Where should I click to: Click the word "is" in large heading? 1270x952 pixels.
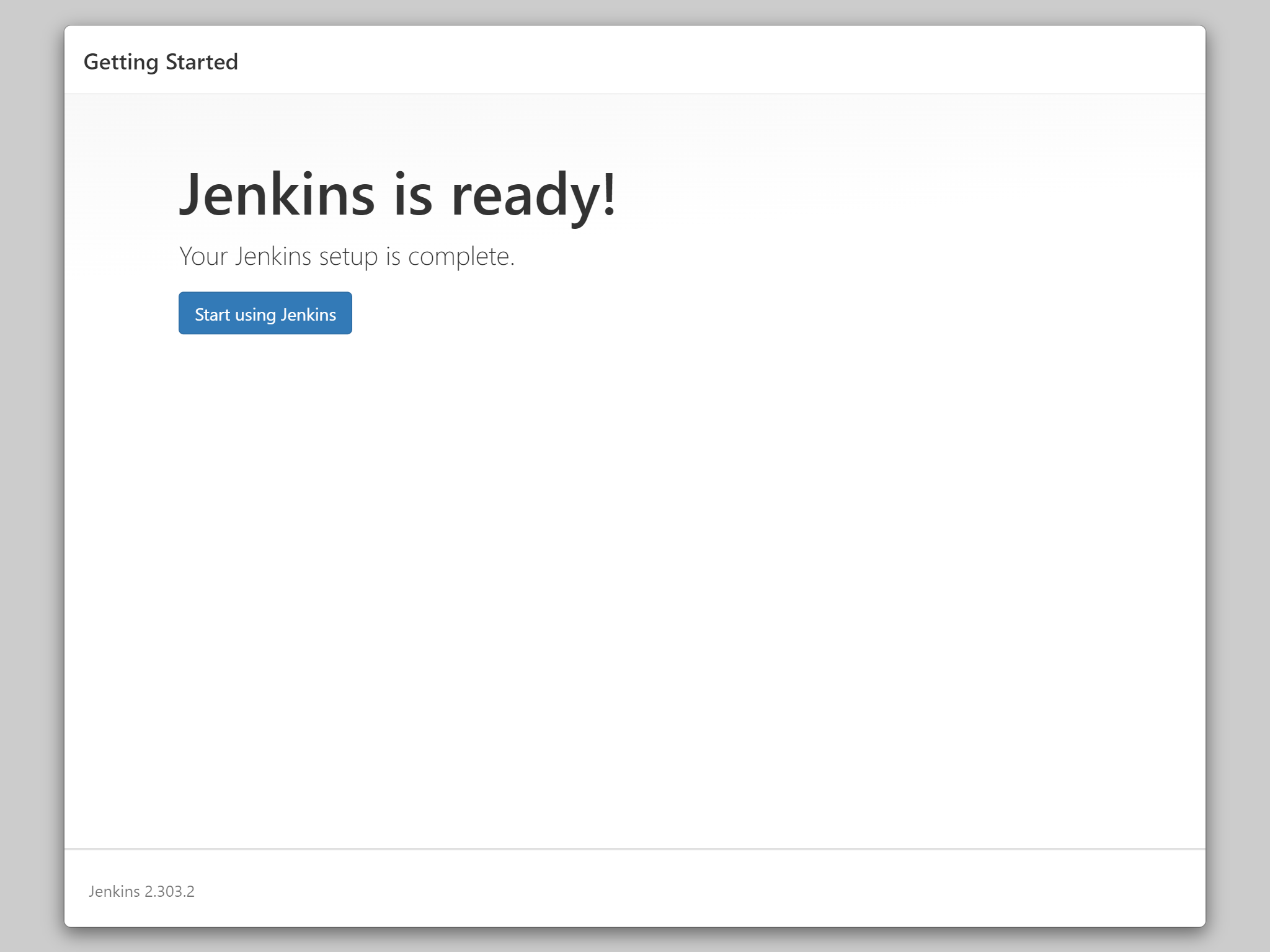point(412,195)
